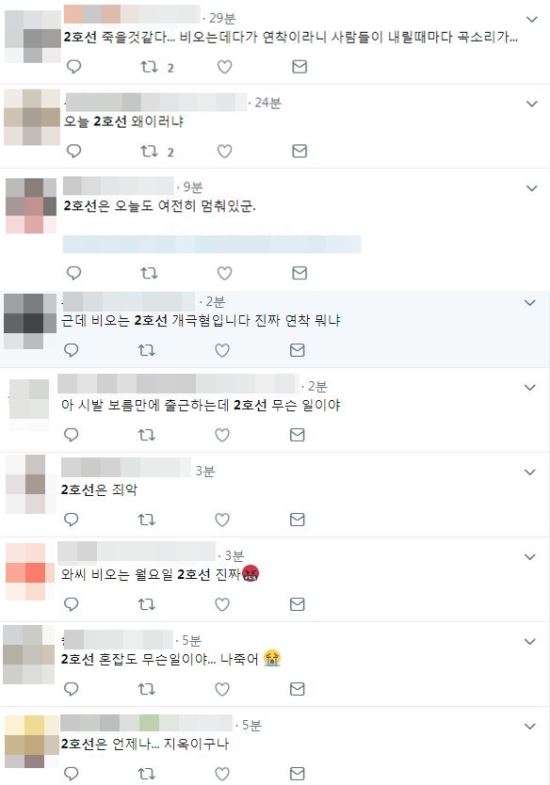
Task: Like the '2호선은 최악' tweet
Action: click(x=222, y=520)
